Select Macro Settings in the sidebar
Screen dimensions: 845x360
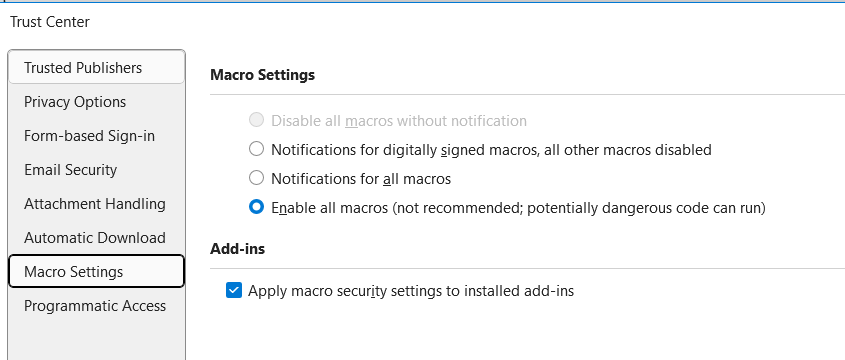click(x=96, y=272)
